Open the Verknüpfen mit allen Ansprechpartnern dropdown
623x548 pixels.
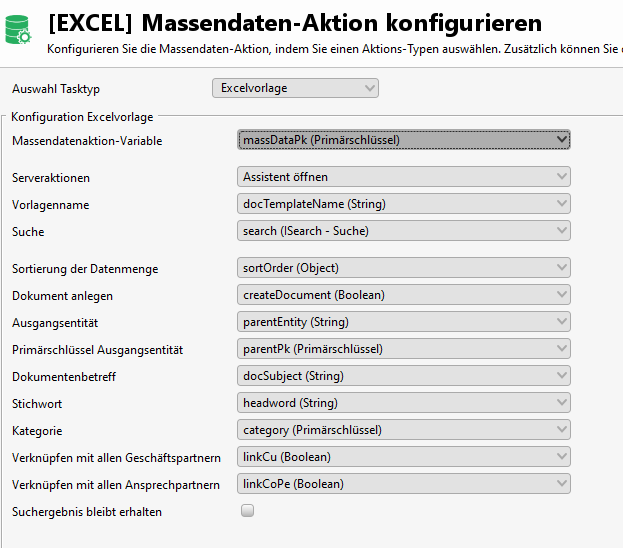tap(404, 484)
